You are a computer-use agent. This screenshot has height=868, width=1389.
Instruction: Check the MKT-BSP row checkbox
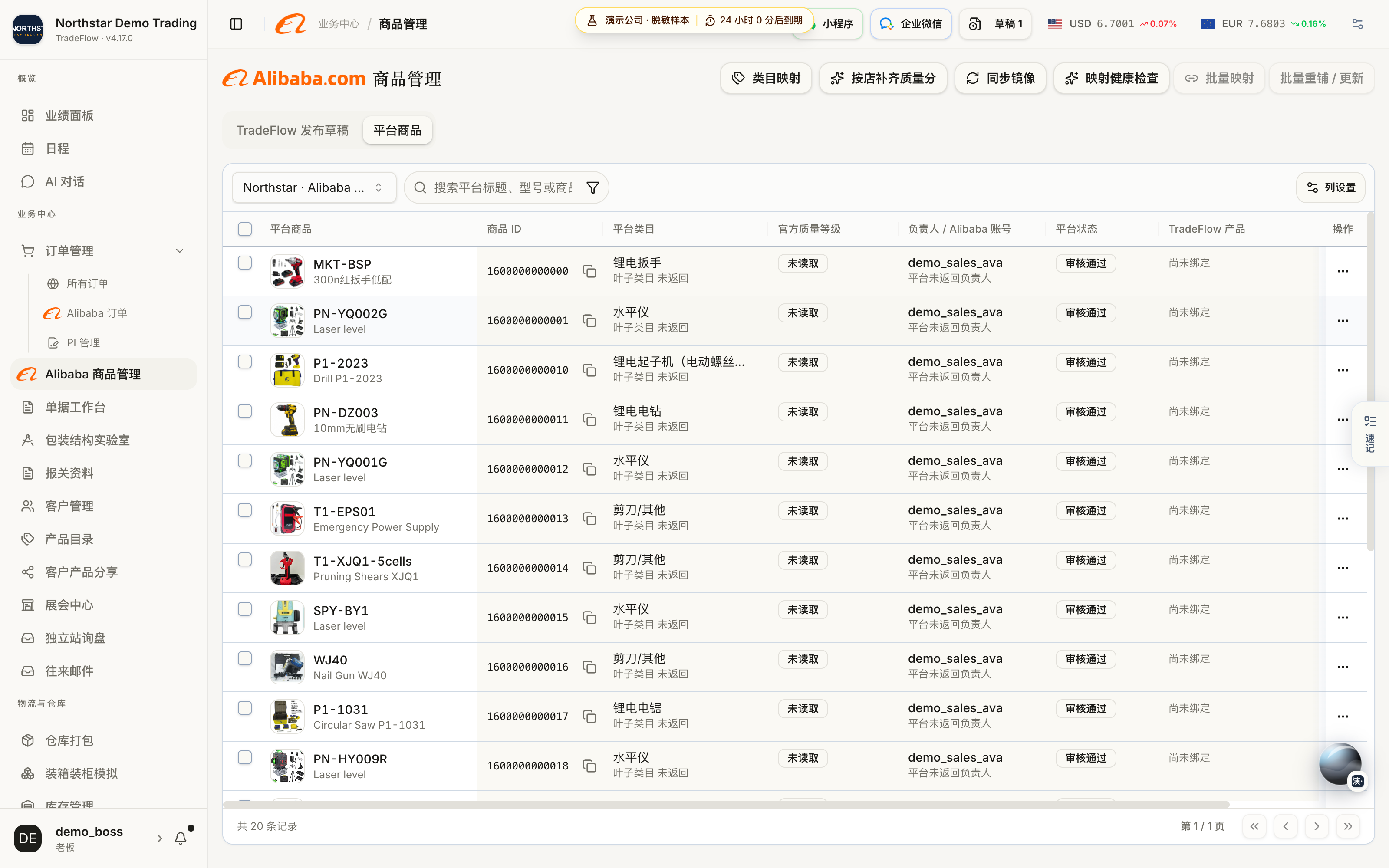pos(244,262)
